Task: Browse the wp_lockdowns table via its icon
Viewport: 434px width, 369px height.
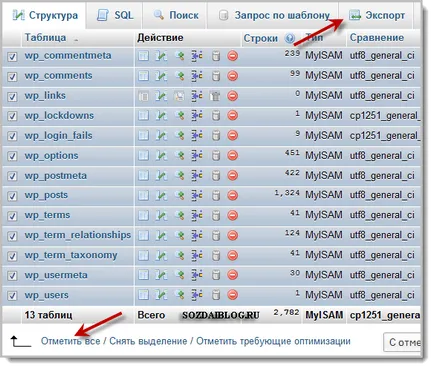Action: 143,116
